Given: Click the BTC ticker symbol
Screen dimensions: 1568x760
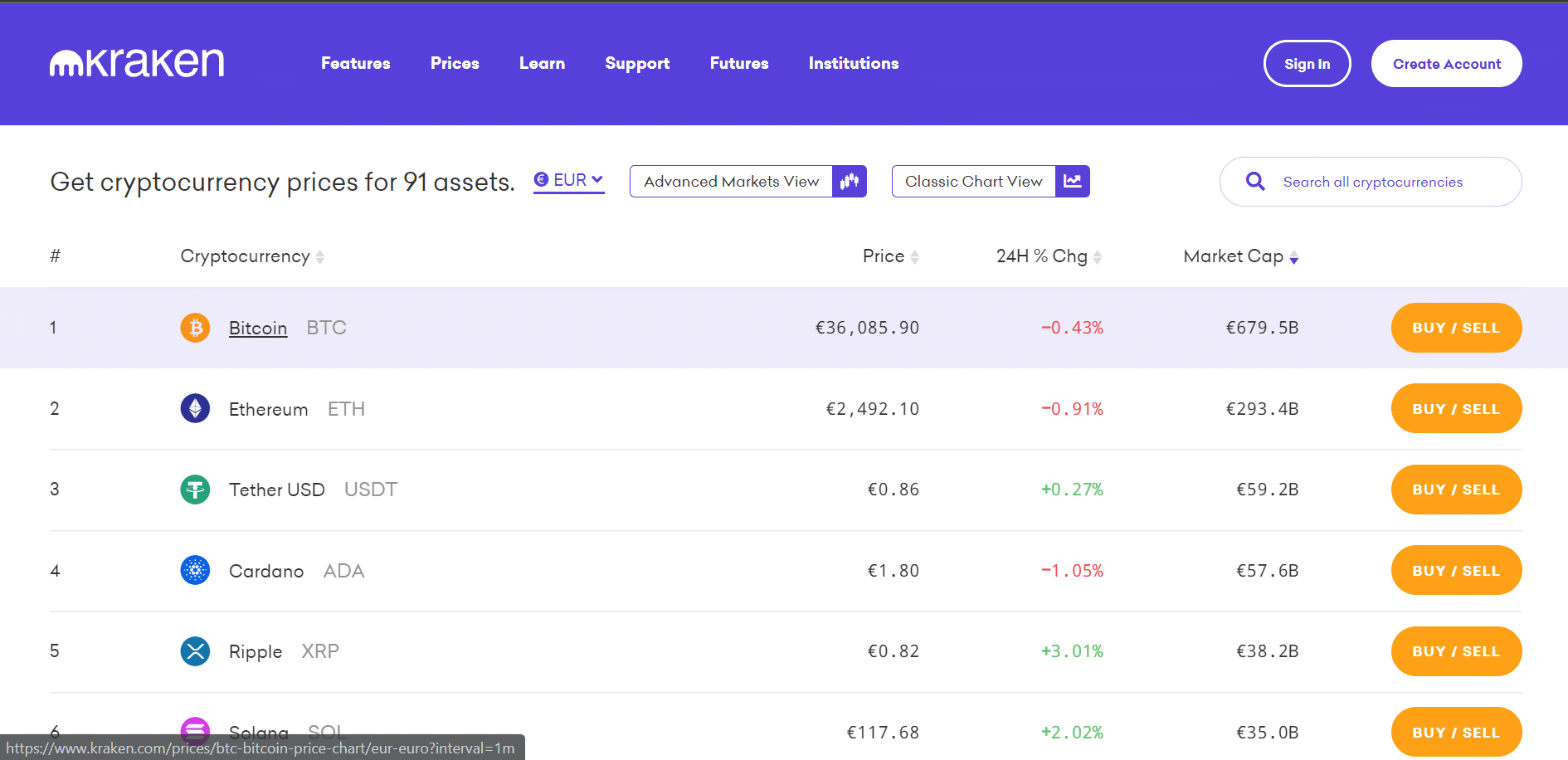Looking at the screenshot, I should point(326,328).
